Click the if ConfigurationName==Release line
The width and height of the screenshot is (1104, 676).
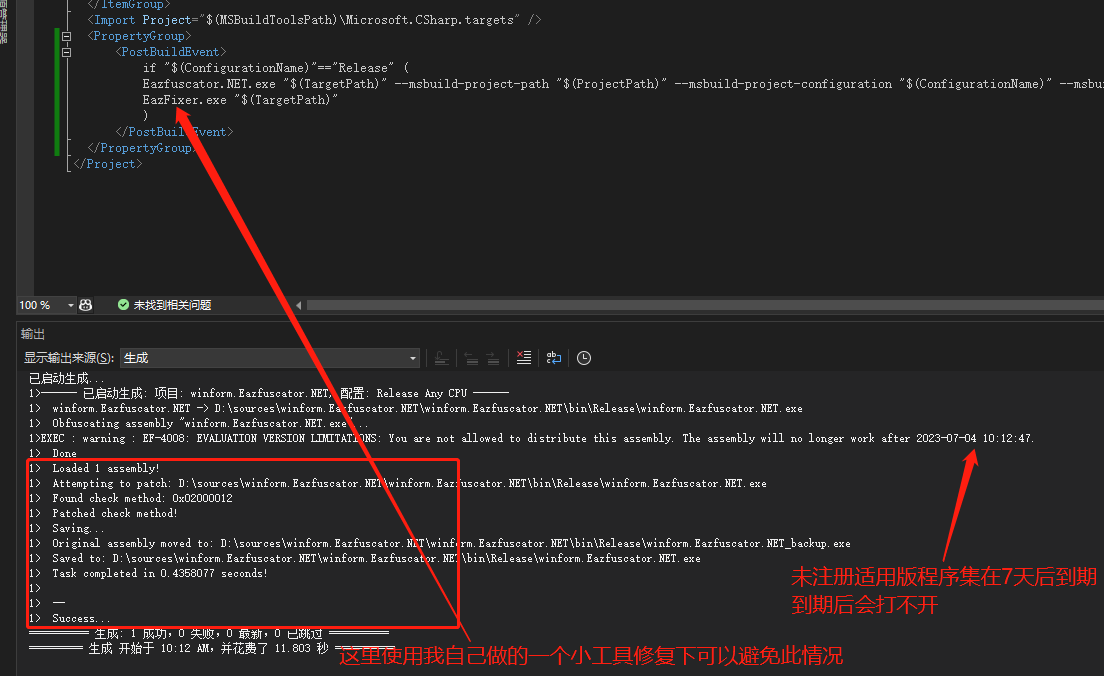click(276, 68)
